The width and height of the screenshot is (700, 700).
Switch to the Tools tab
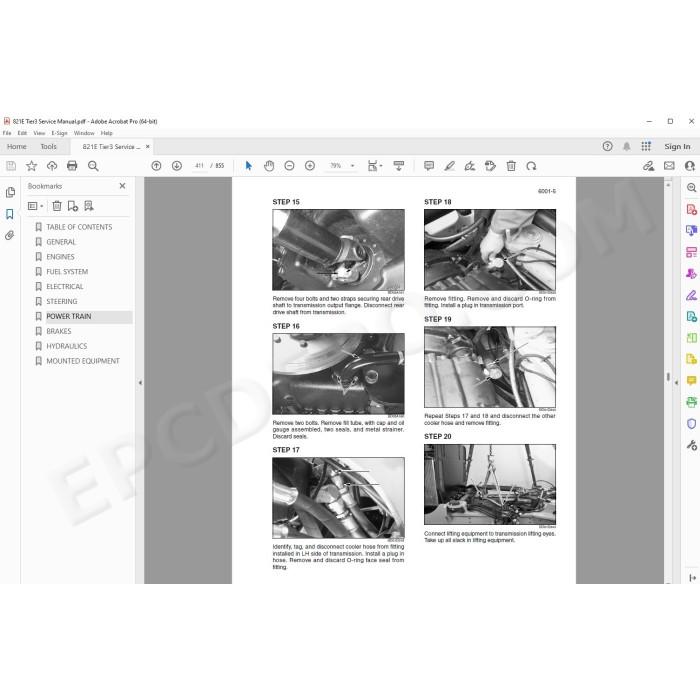48,146
